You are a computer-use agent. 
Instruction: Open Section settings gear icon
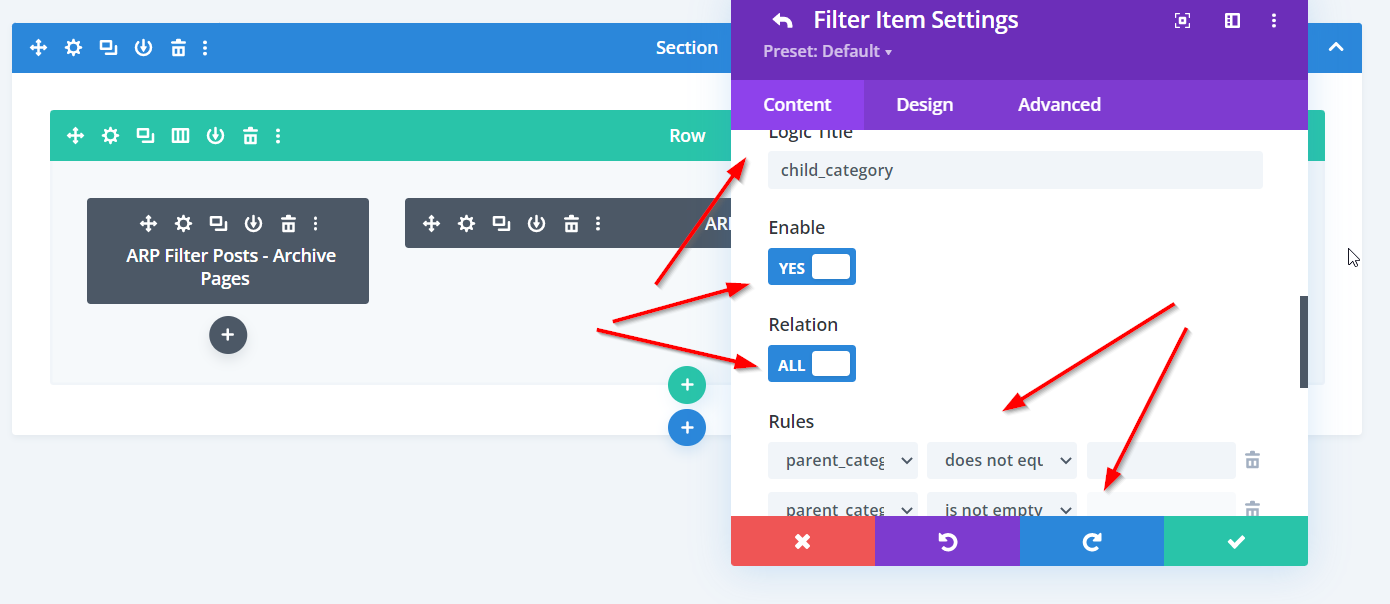[73, 47]
